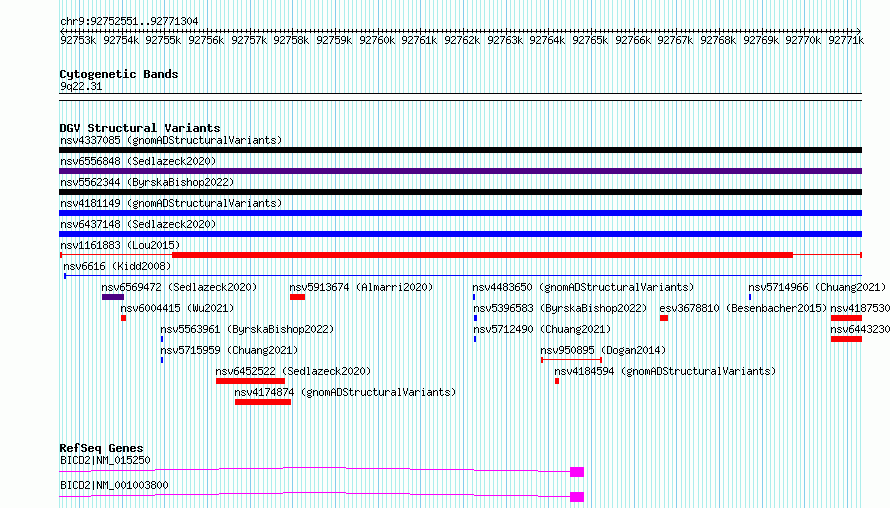
Task: Select the nsv6556848 Sedlazeck2020 label
Action: 138,161
